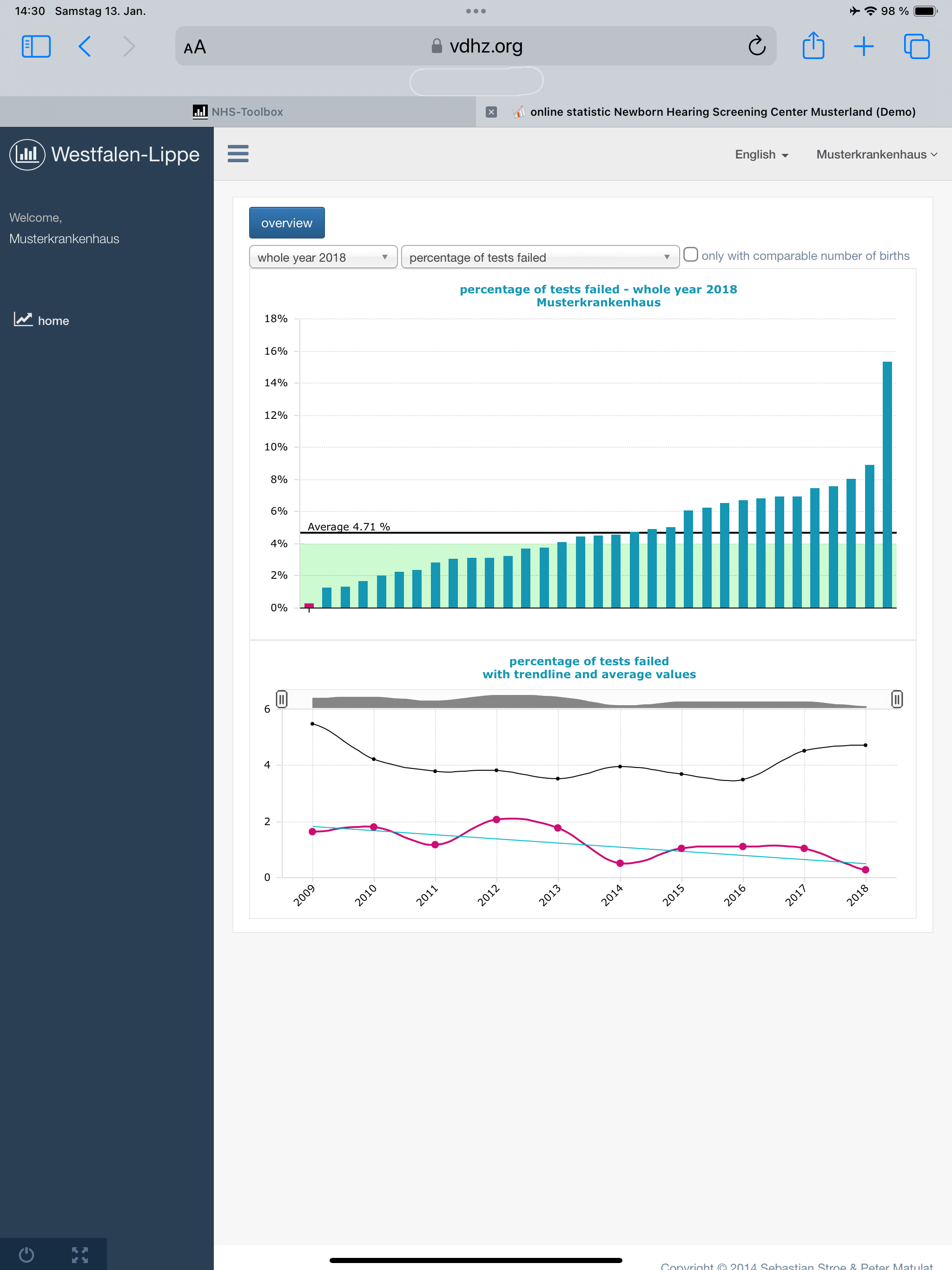The height and width of the screenshot is (1270, 952).
Task: Click the hamburger menu icon
Action: [238, 154]
